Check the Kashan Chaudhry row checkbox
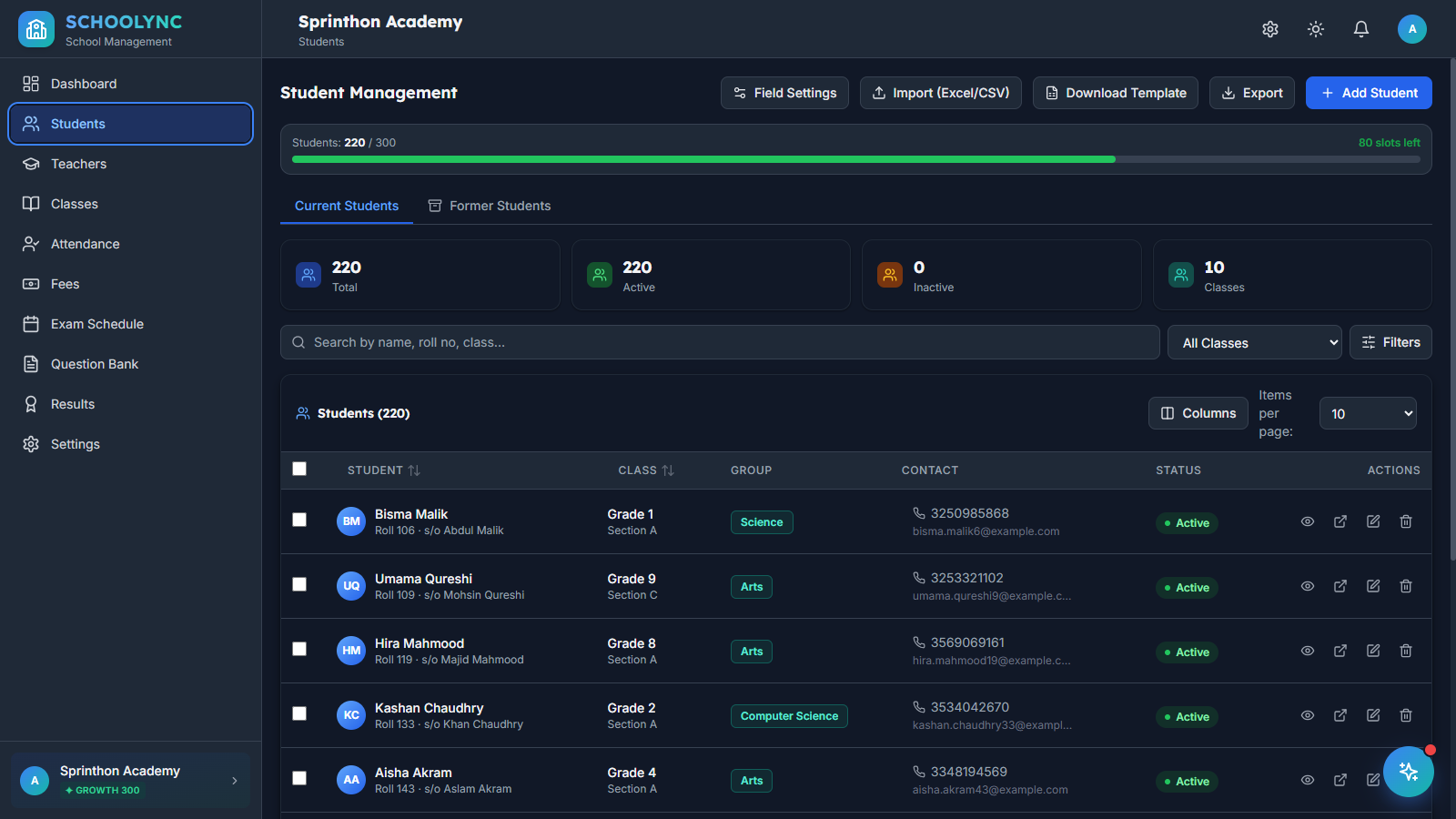1456x819 pixels. coord(299,713)
